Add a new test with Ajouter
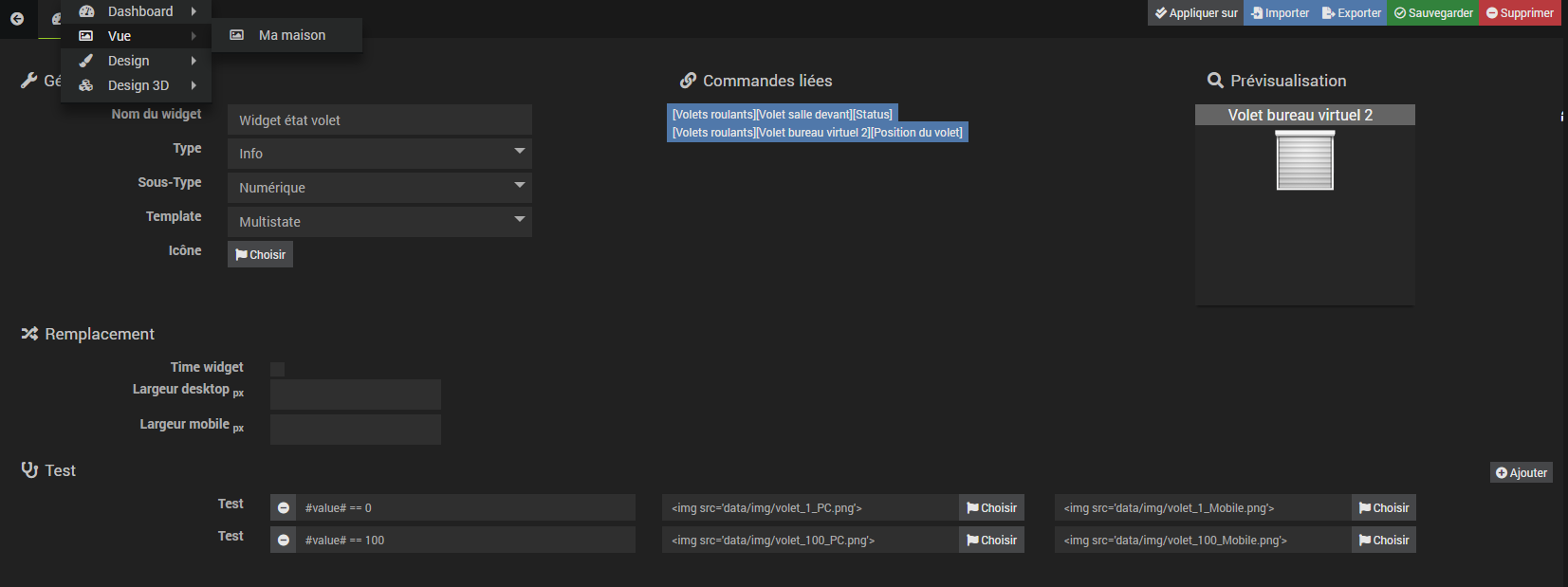The height and width of the screenshot is (587, 1568). [1521, 472]
